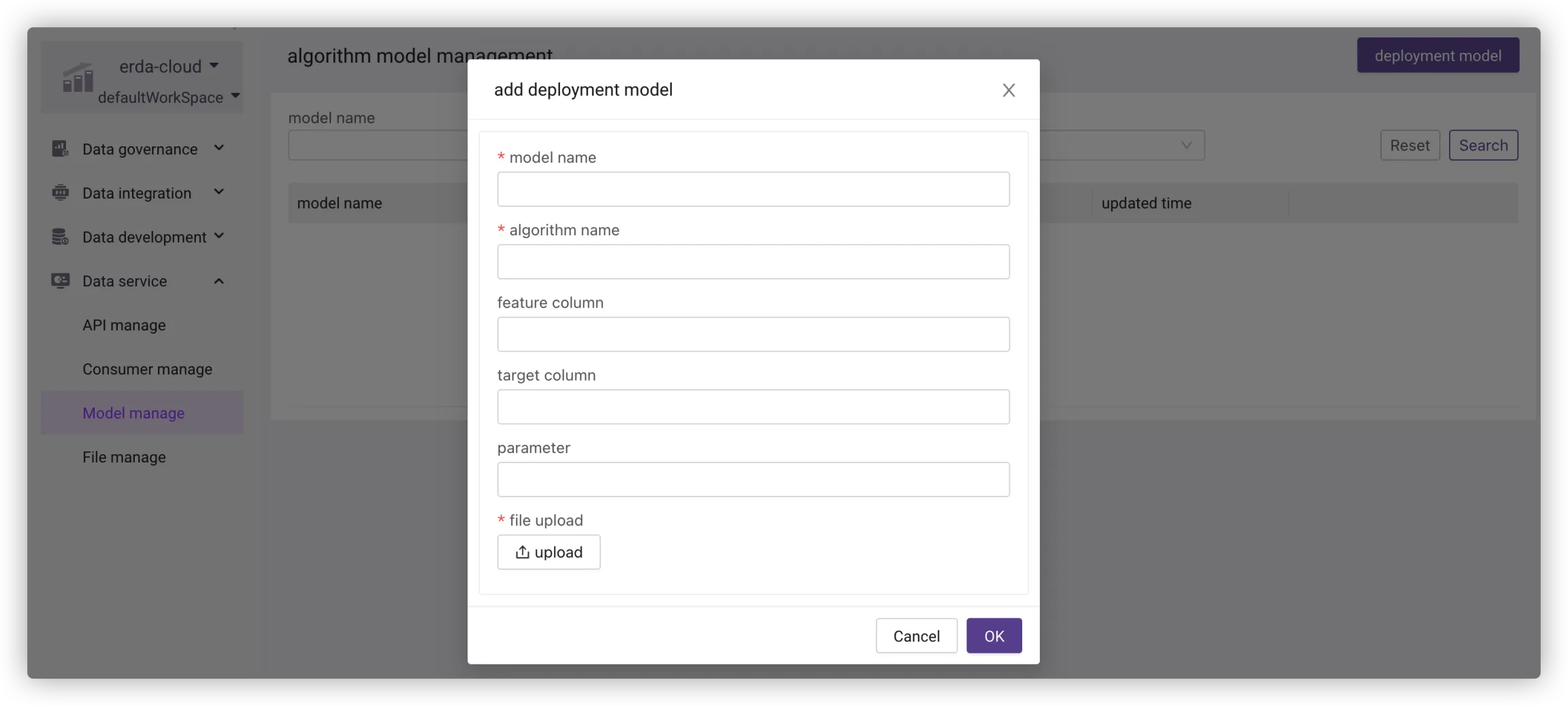Open the filter dropdown beside Reset button

[x=1186, y=146]
